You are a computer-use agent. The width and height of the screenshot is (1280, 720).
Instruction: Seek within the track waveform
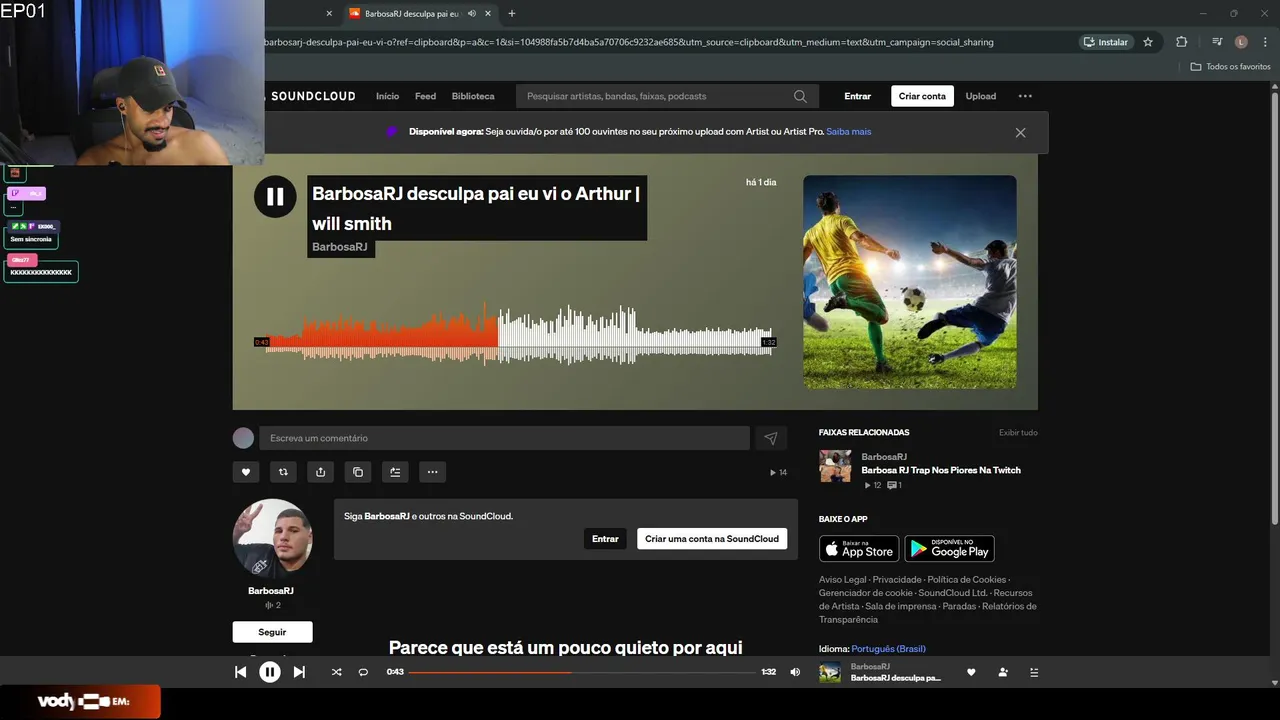point(515,335)
